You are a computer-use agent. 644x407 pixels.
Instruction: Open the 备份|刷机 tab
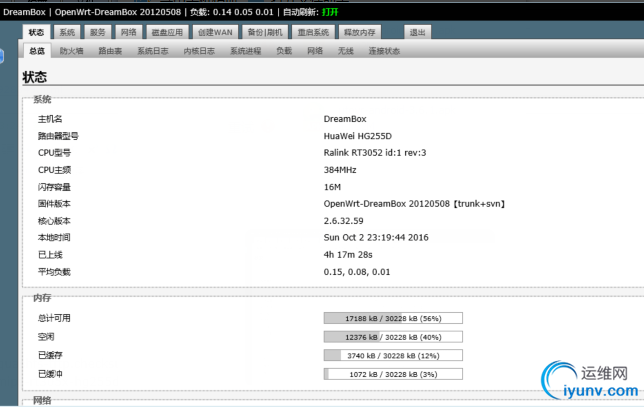coord(265,32)
